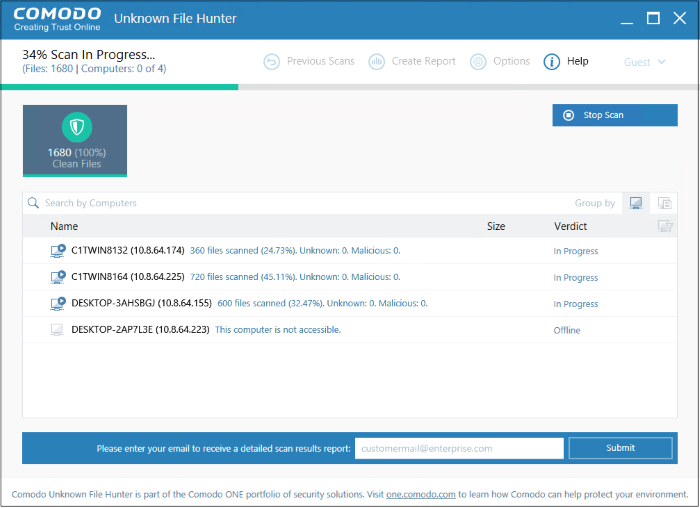Click the scan progress bar
The image size is (700, 508).
[350, 87]
